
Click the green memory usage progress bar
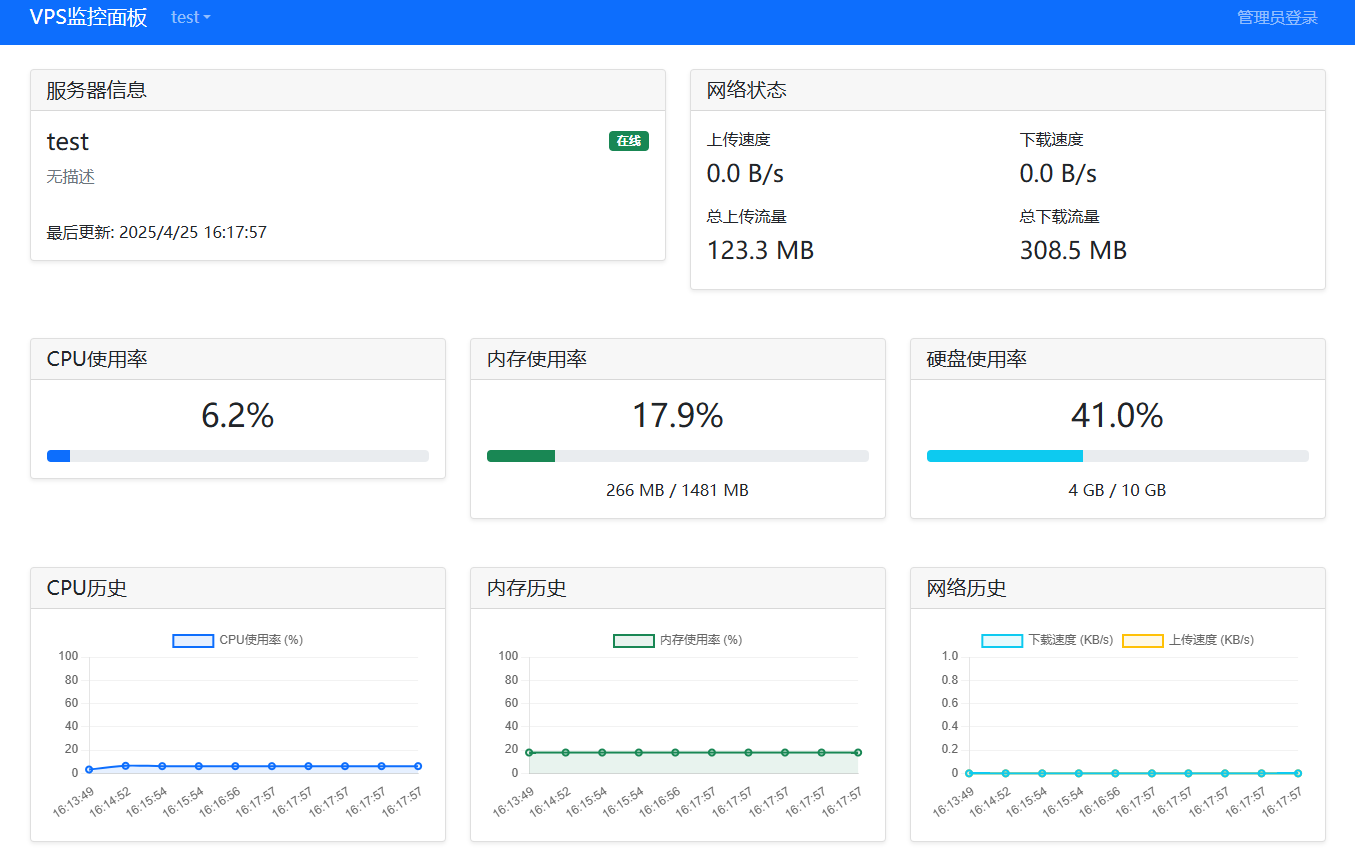click(521, 456)
